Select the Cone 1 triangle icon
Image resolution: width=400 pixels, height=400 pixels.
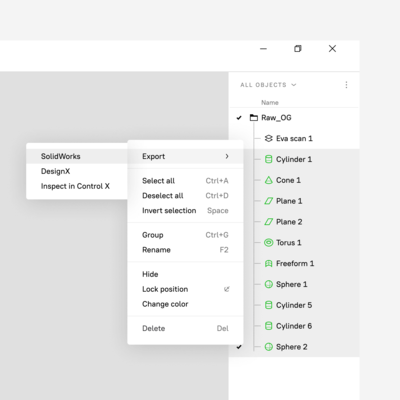(x=268, y=180)
